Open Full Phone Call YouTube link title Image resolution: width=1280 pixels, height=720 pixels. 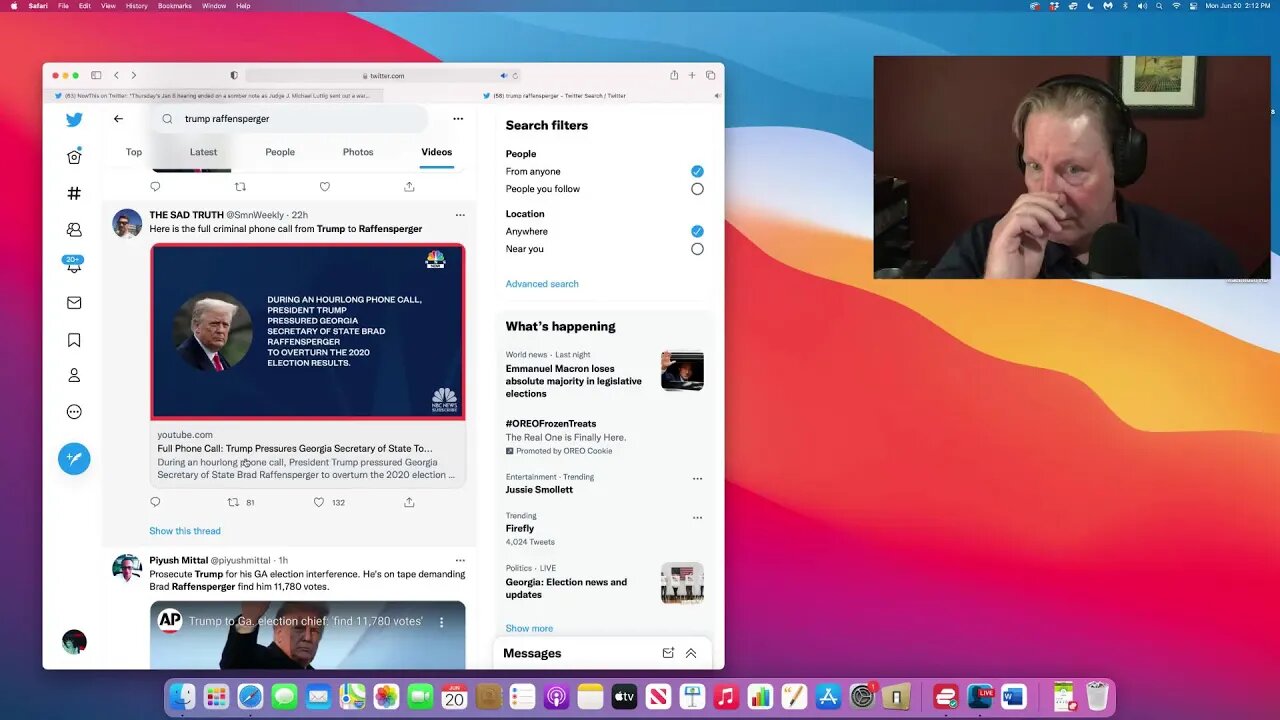(x=295, y=449)
